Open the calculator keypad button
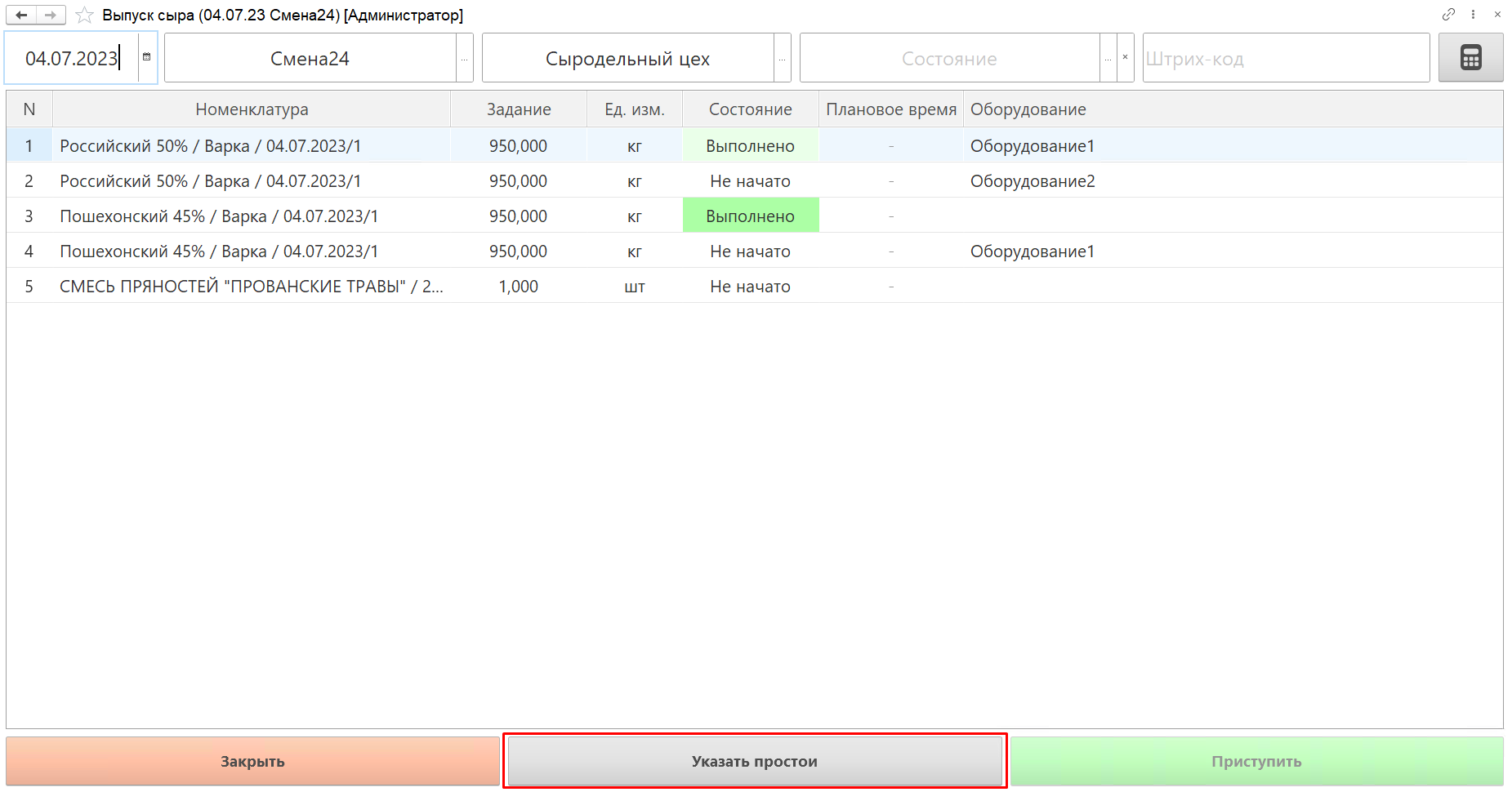The width and height of the screenshot is (1512, 792). click(x=1470, y=58)
